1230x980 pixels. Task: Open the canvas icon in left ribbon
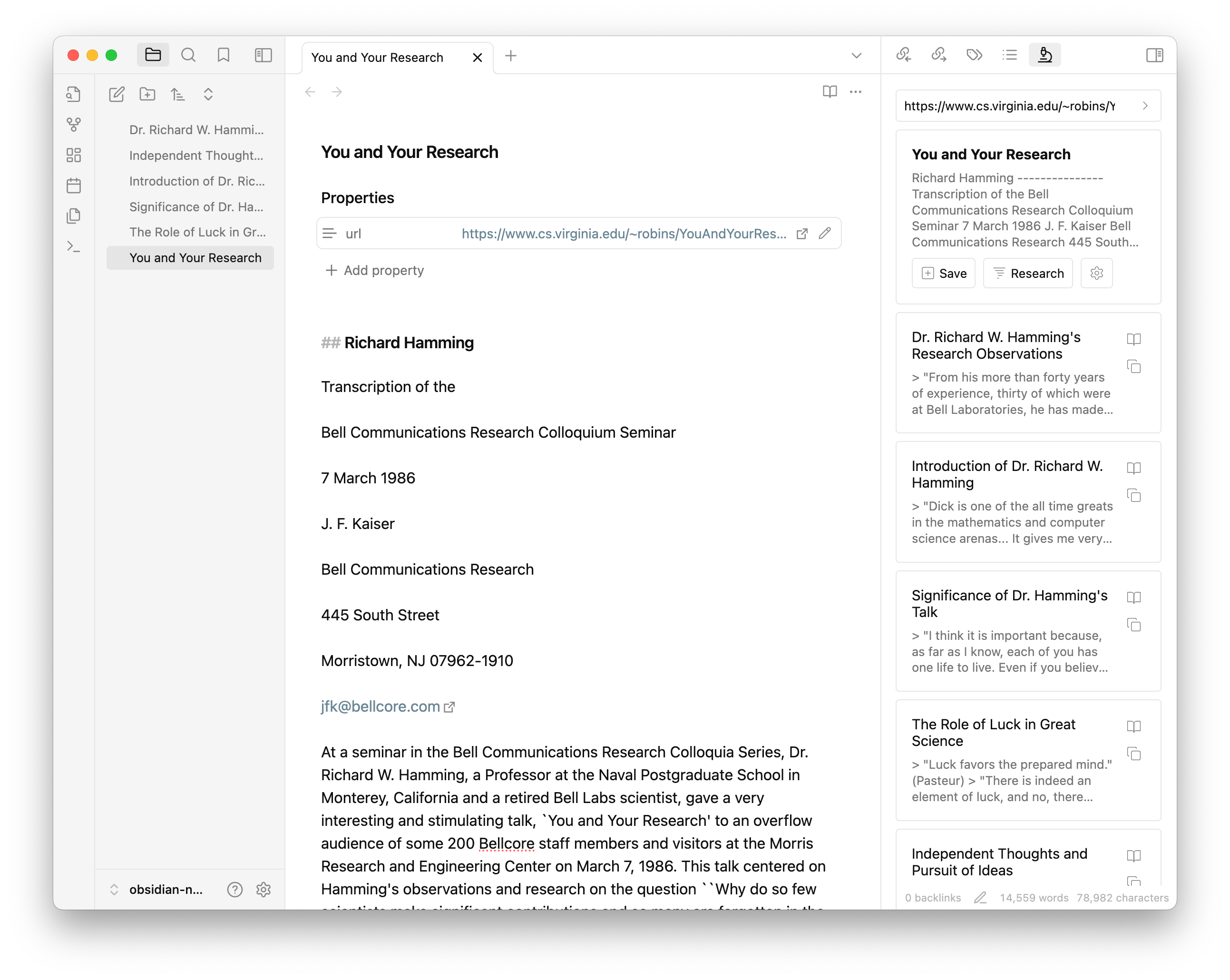[x=74, y=155]
